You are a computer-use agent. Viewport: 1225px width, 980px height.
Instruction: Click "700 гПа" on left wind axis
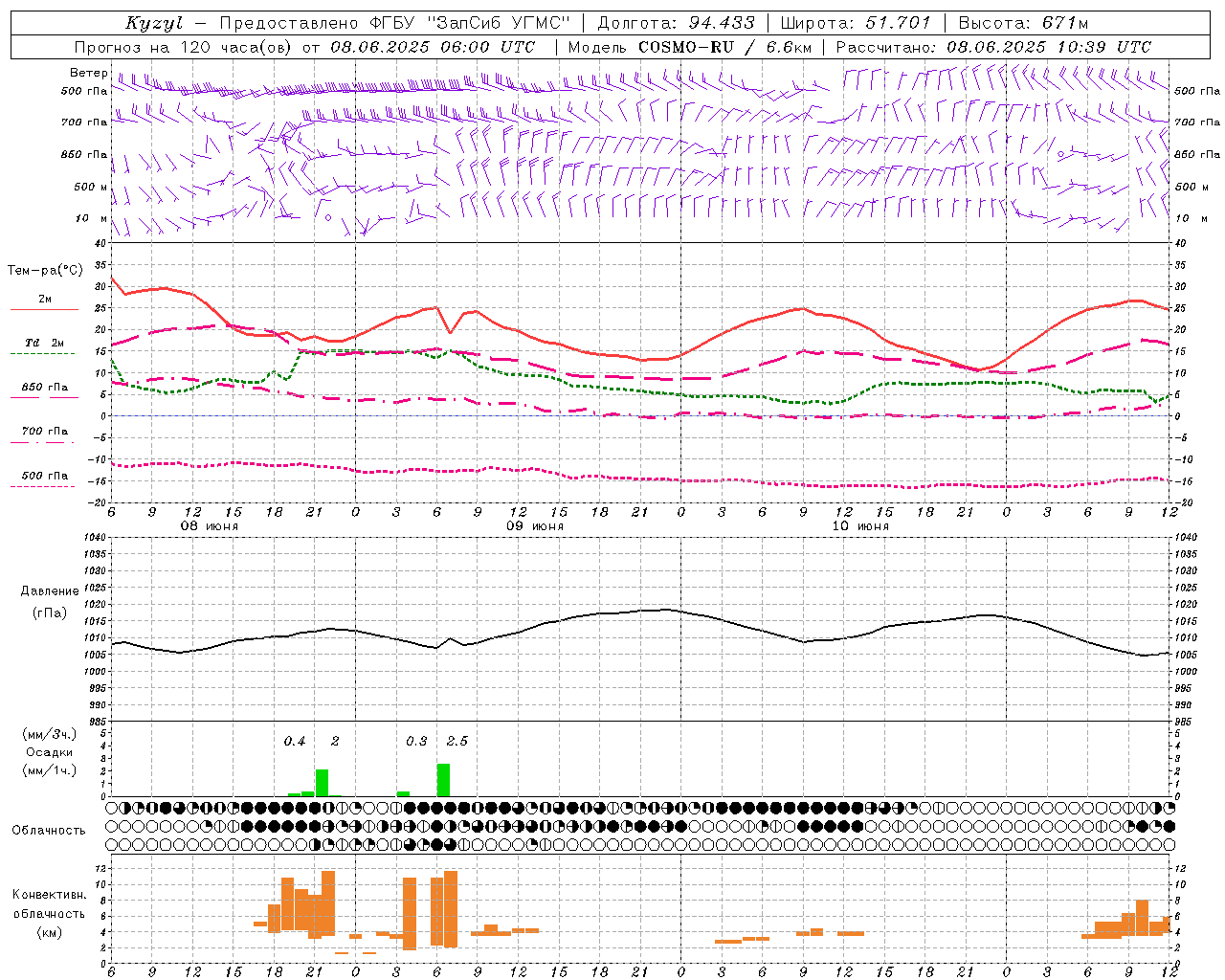84,122
